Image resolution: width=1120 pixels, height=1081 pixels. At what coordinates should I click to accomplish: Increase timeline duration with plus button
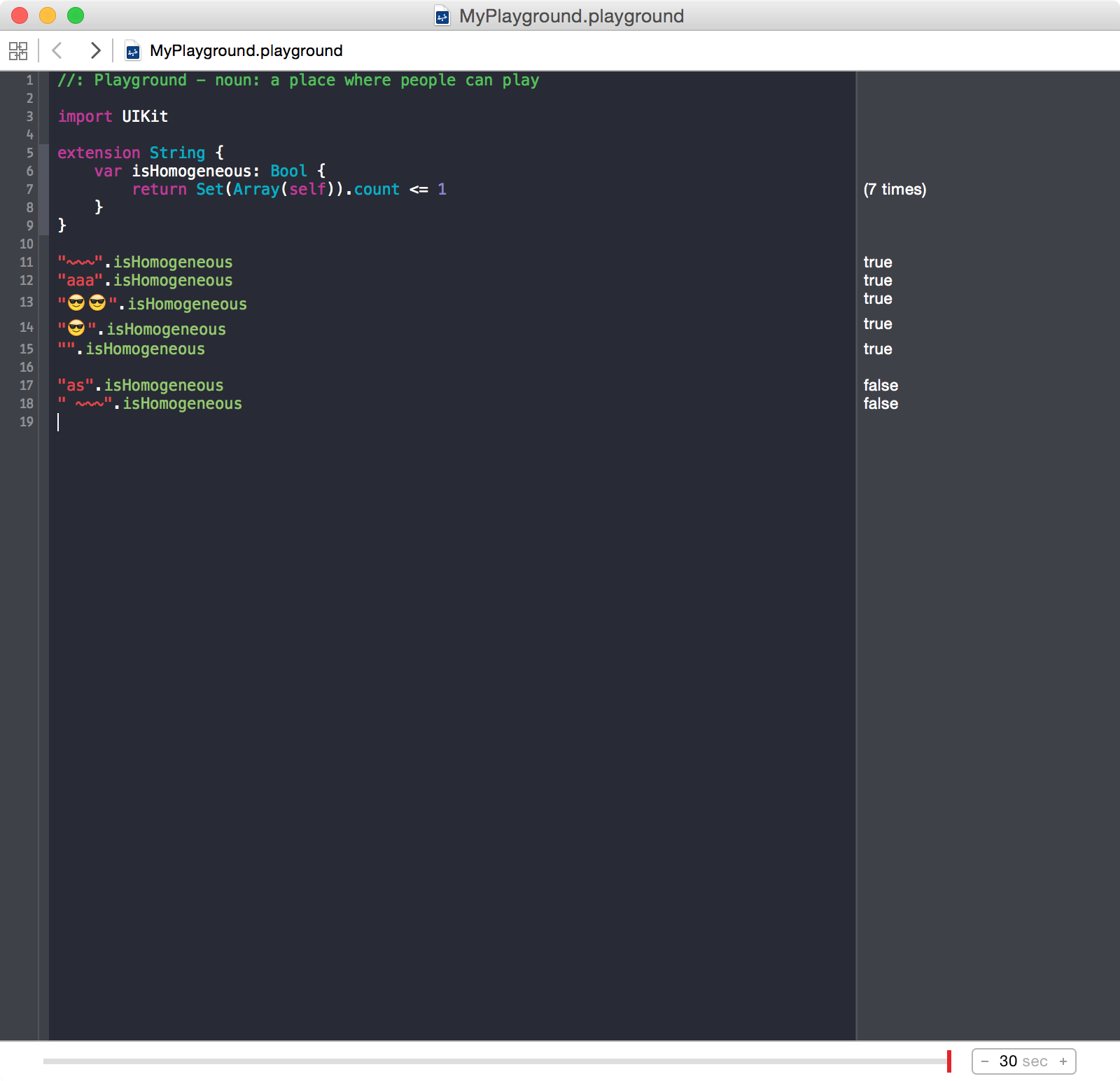[1063, 1061]
